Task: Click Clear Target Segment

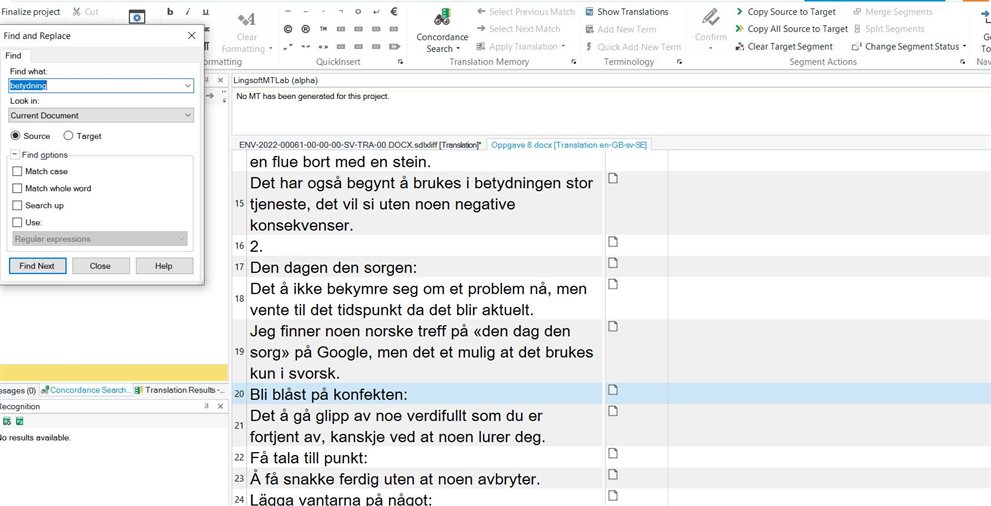Action: (784, 46)
